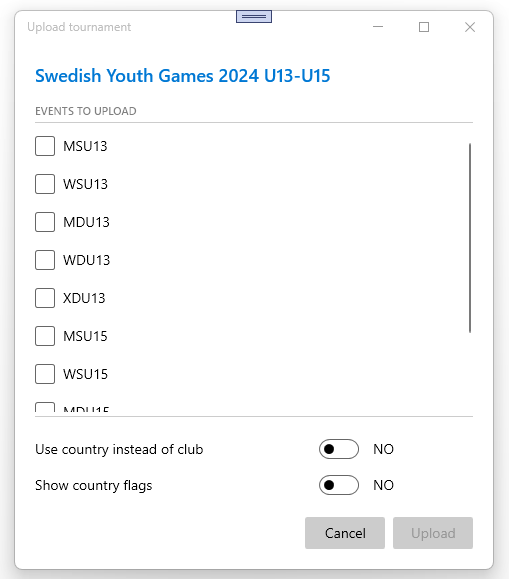Viewport: 509px width, 579px height.
Task: Click the drag handle icon at top
Action: click(x=254, y=17)
